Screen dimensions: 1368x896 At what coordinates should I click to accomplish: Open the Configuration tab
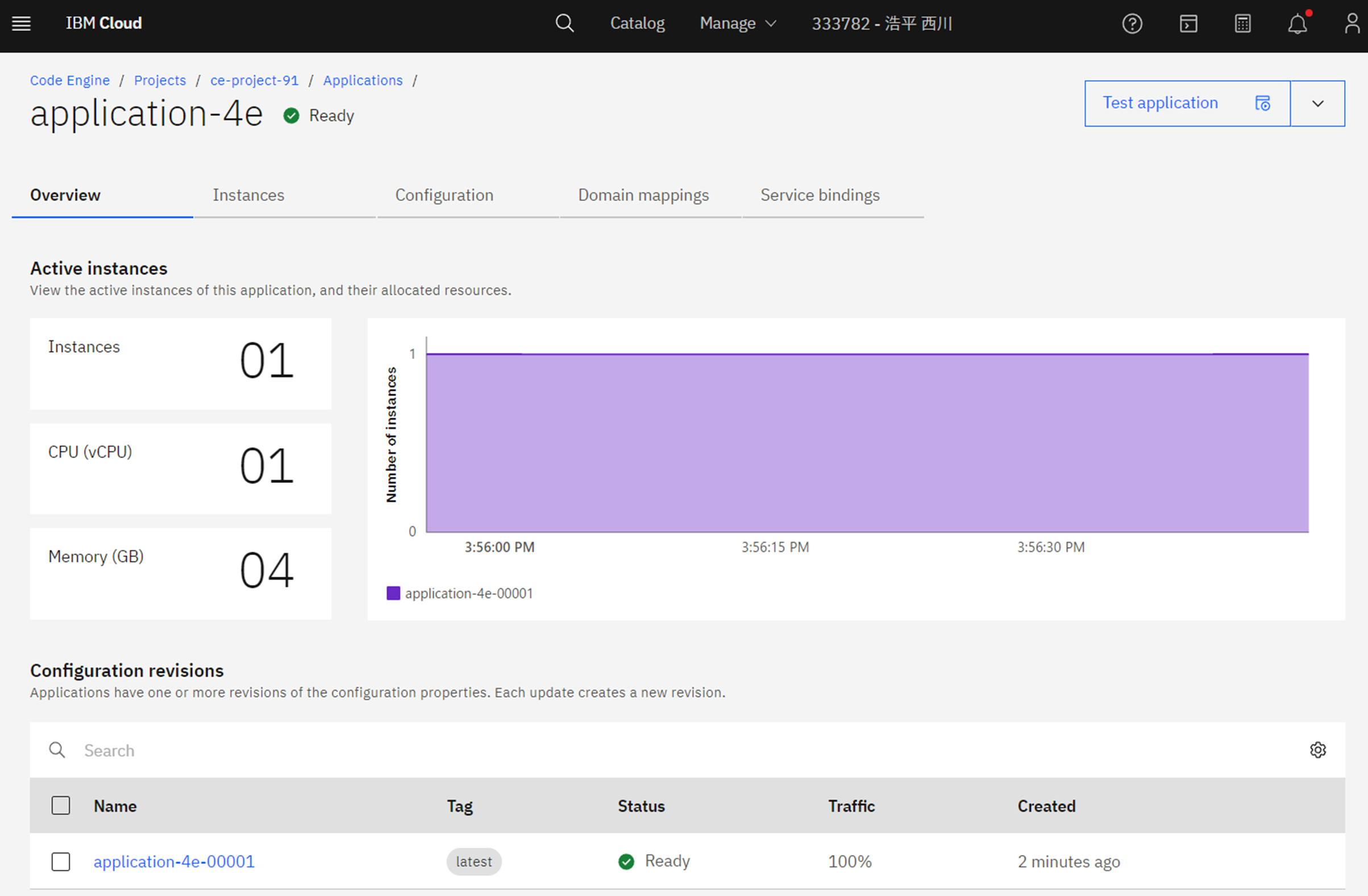coord(444,195)
